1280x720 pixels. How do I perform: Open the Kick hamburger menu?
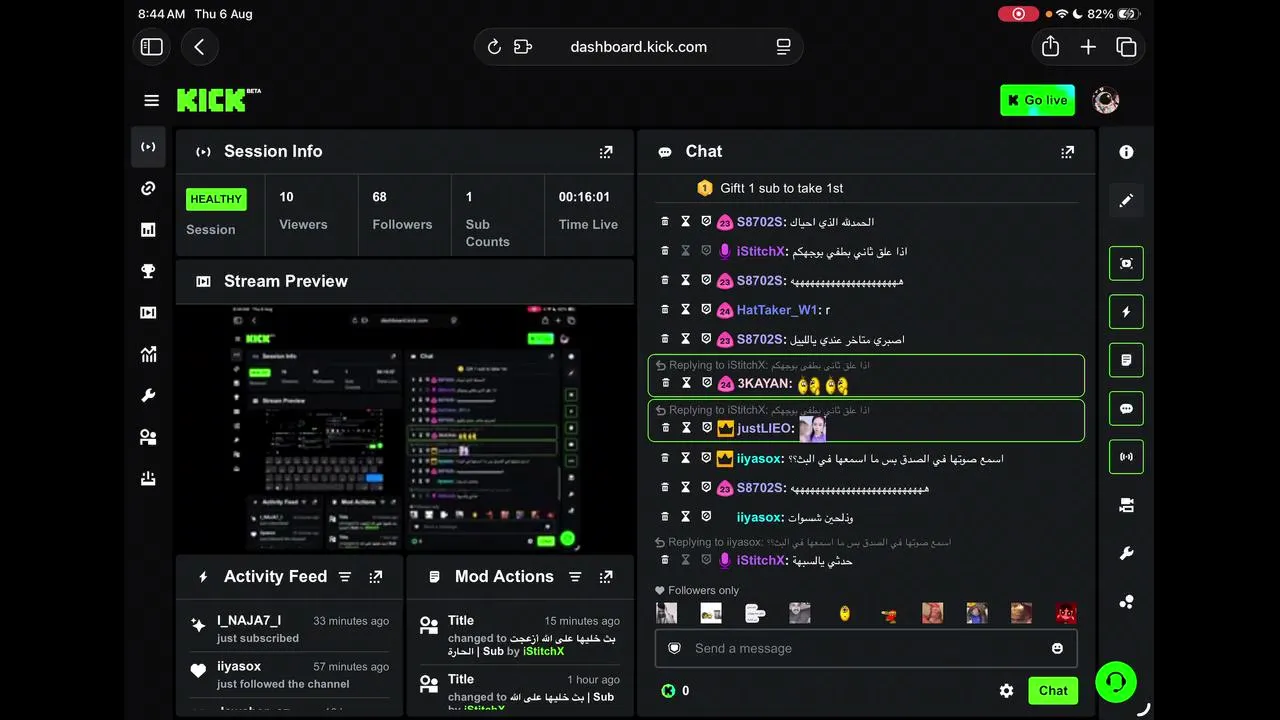(152, 100)
